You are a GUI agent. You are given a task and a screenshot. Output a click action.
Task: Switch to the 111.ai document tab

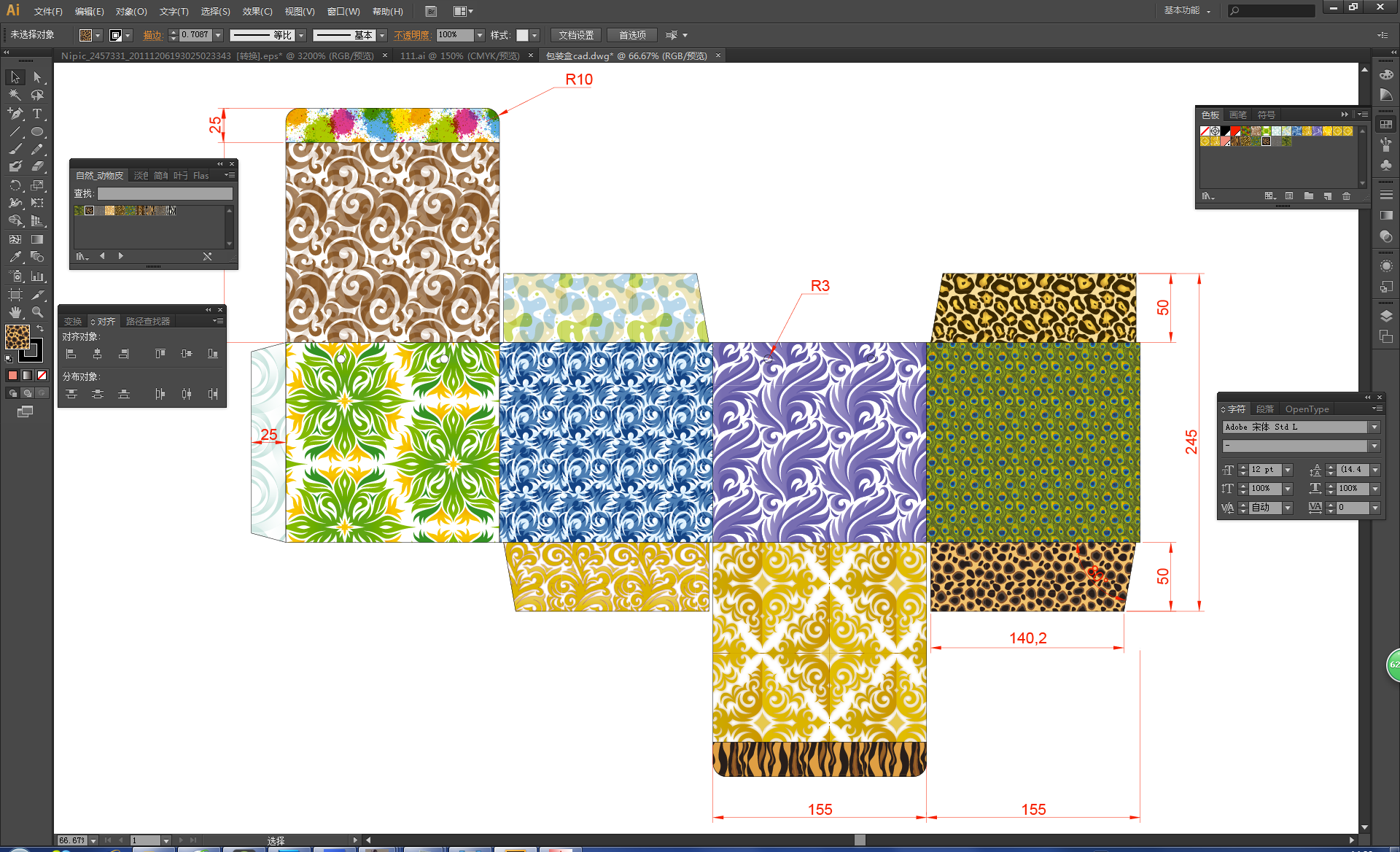coord(459,55)
